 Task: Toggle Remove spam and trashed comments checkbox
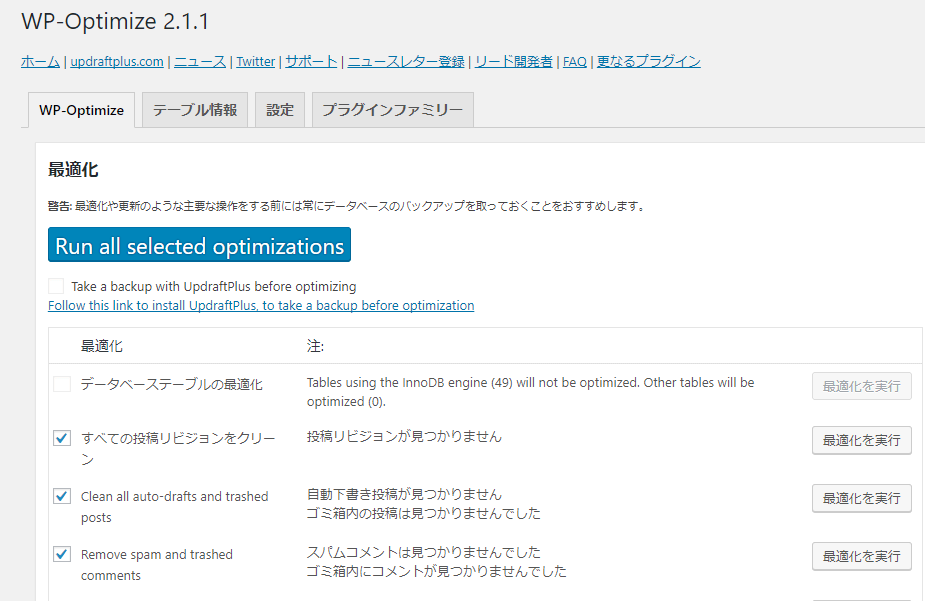[x=62, y=554]
